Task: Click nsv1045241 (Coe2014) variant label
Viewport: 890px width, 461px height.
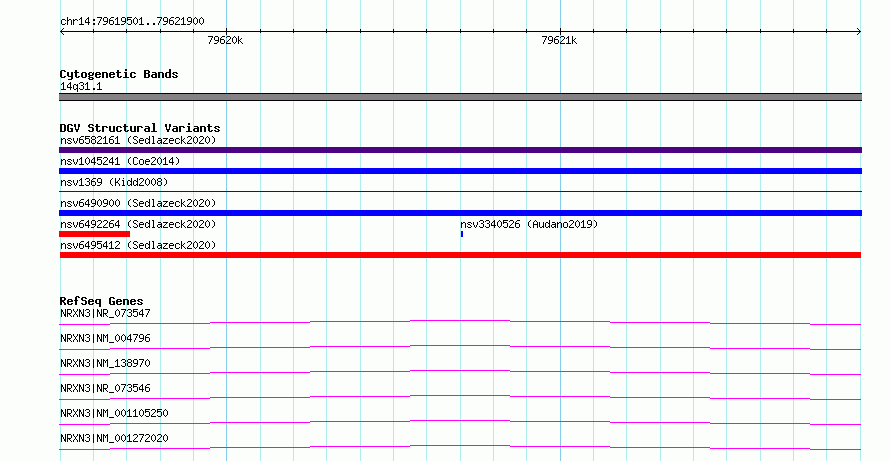Action: coord(120,161)
